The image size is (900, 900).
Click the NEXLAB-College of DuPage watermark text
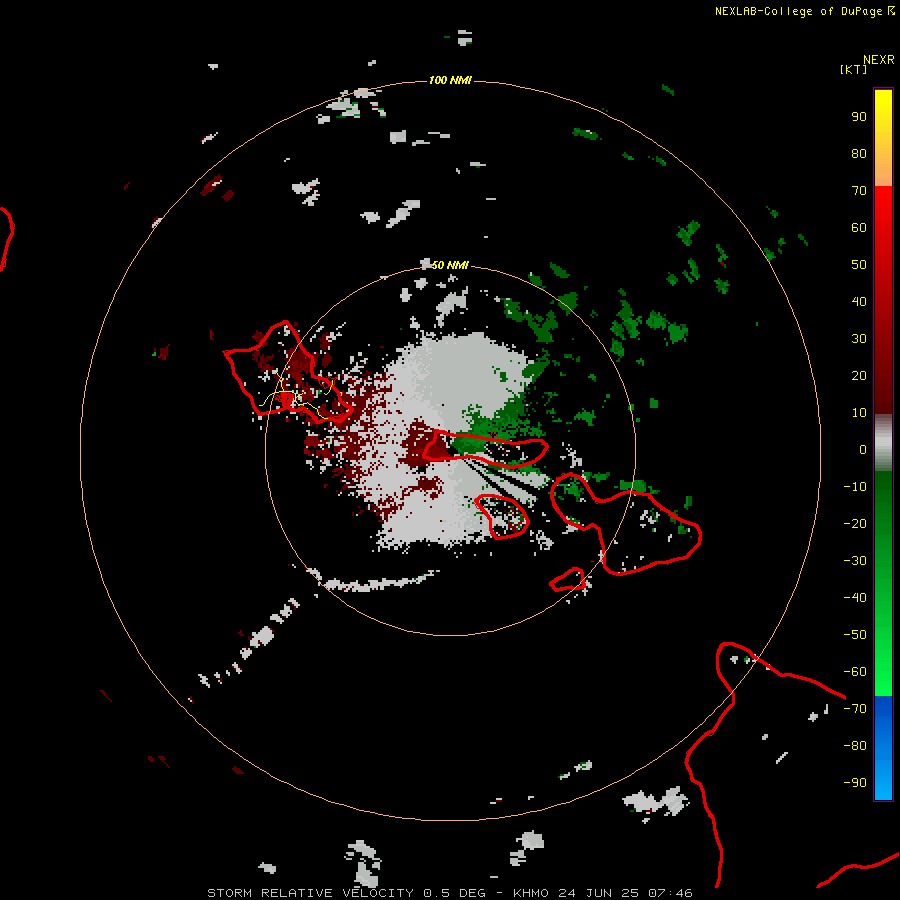(804, 11)
